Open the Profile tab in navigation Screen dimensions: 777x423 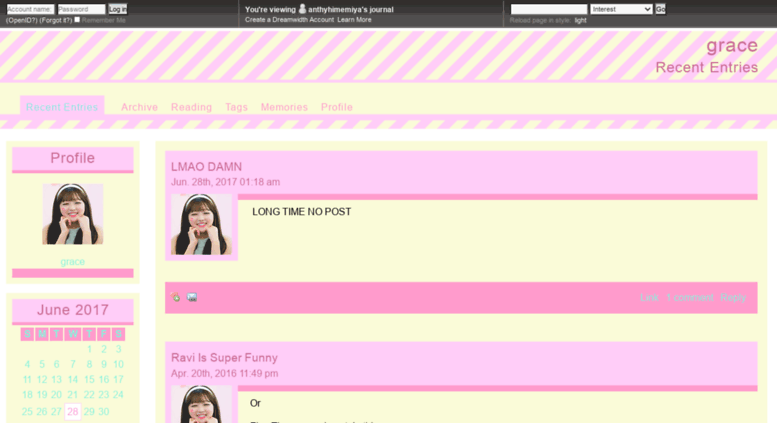[336, 107]
